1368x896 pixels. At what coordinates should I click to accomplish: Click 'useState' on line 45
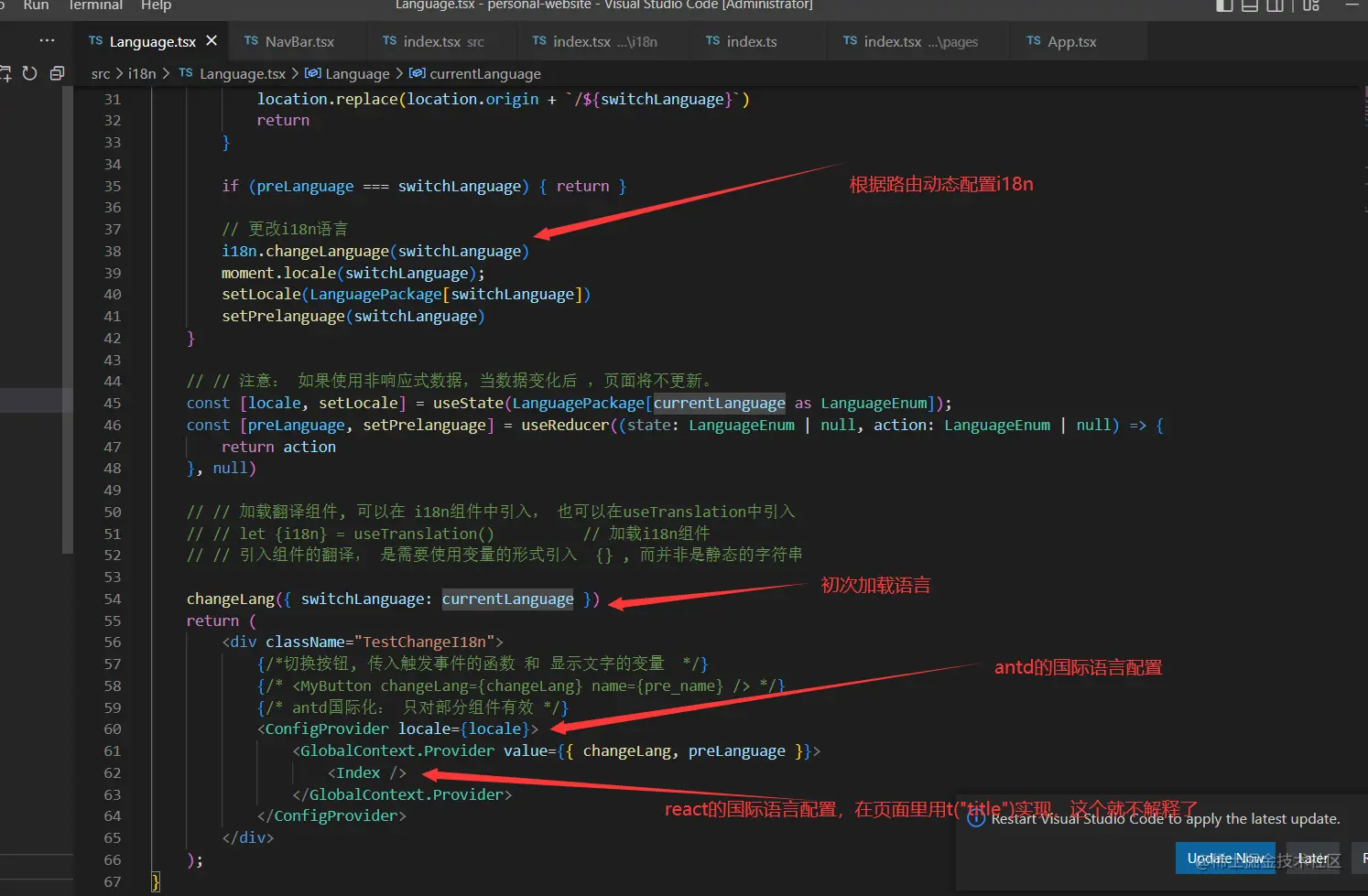[468, 403]
